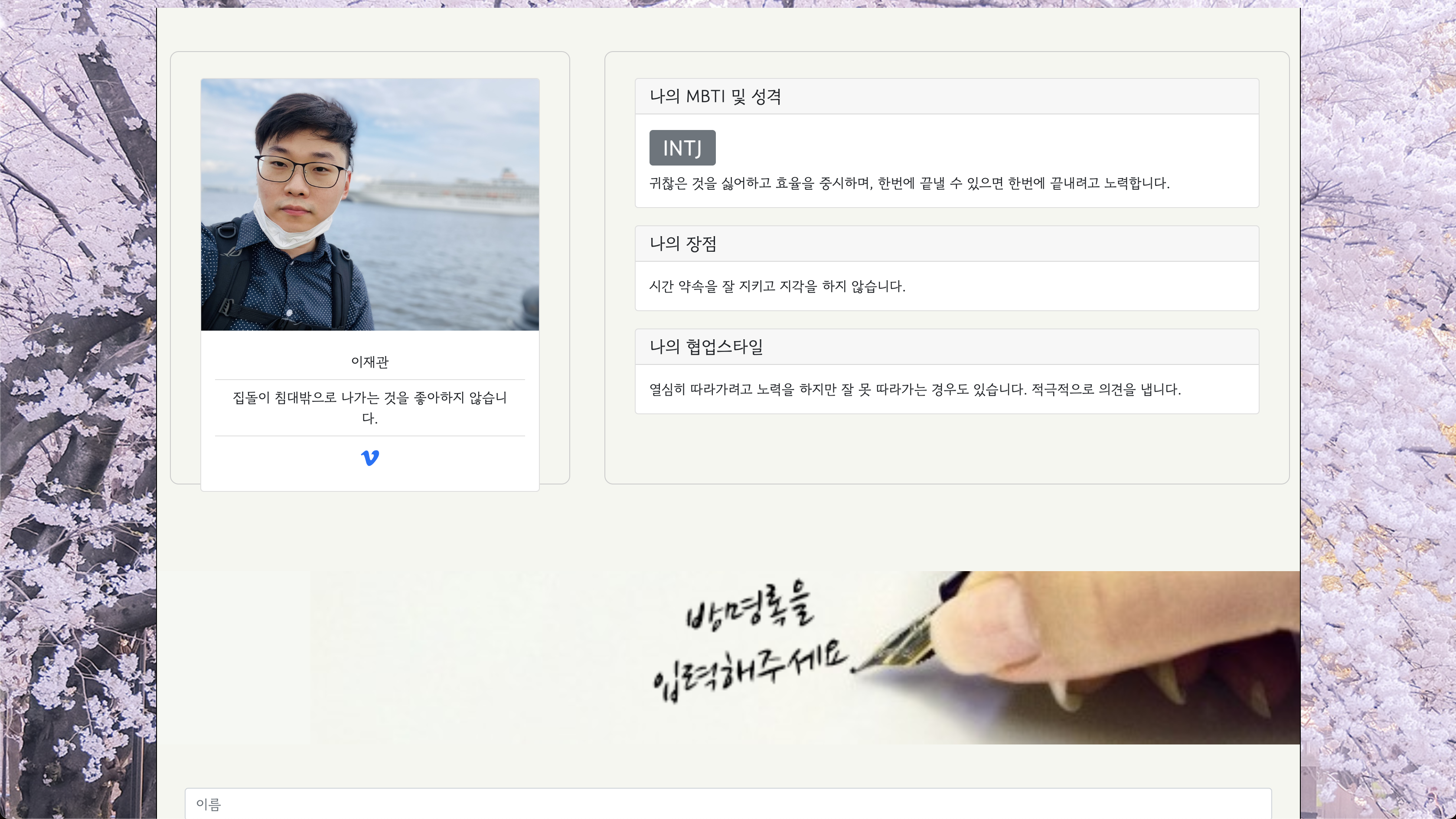Click the 나의 MBTI 및 성격 header
Image resolution: width=1456 pixels, height=819 pixels.
(715, 97)
